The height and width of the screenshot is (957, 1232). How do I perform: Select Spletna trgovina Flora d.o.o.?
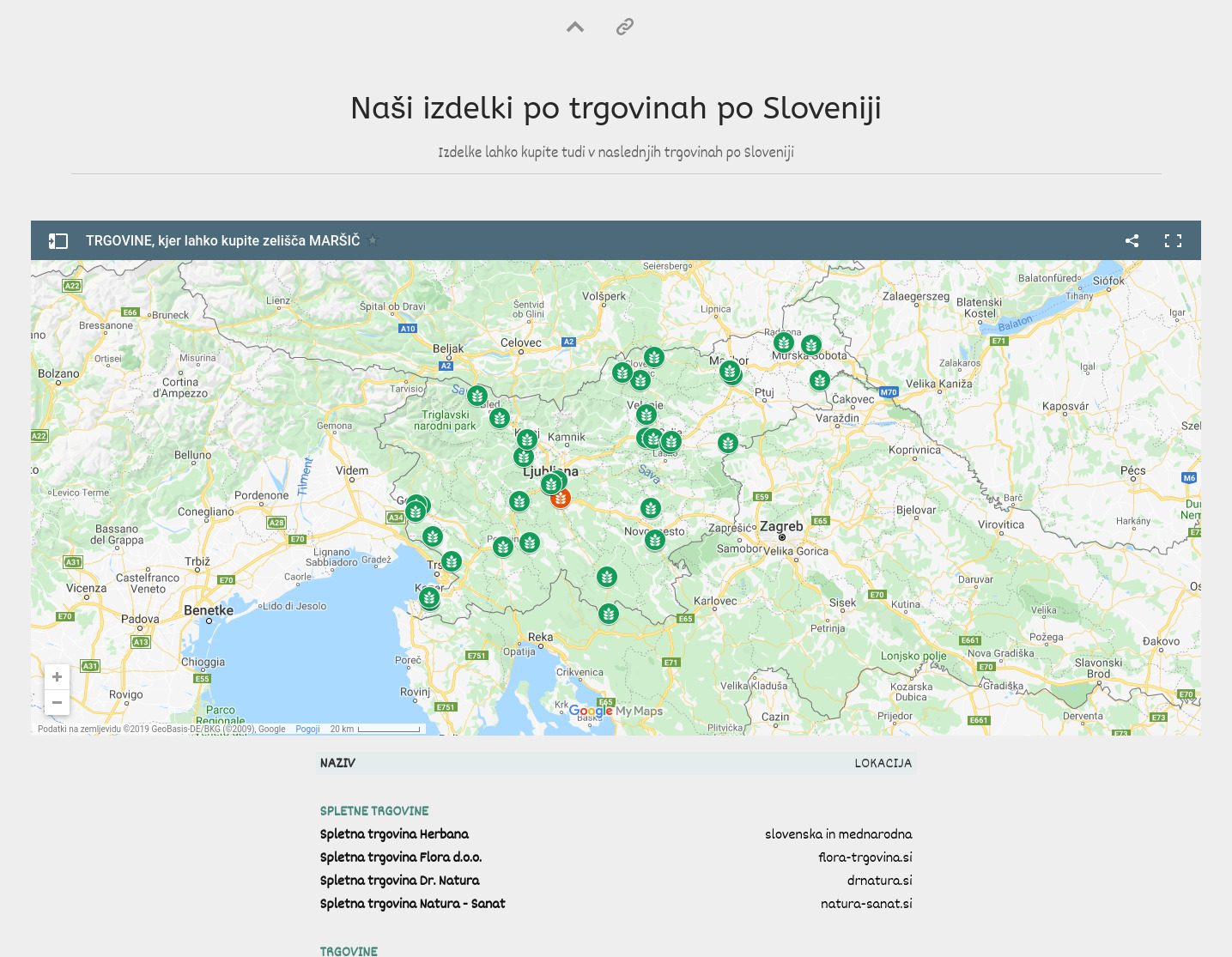tap(401, 857)
